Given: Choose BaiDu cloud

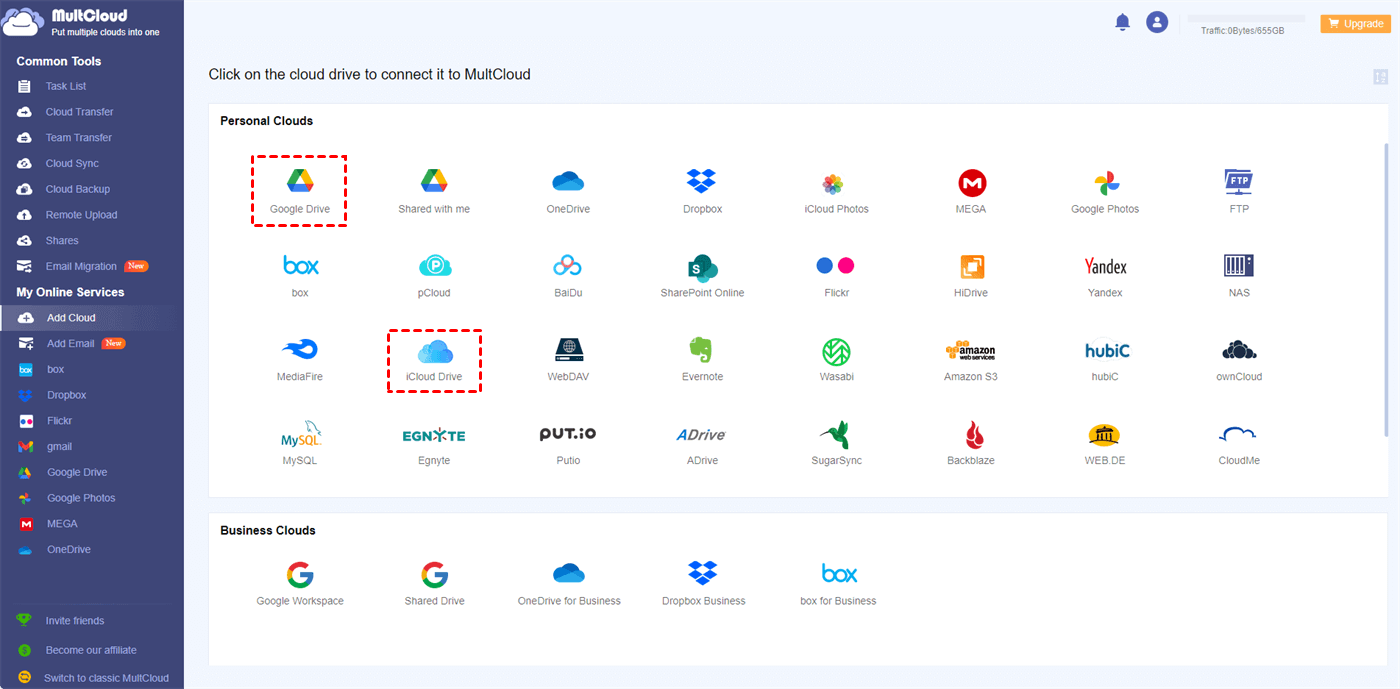Looking at the screenshot, I should point(568,274).
